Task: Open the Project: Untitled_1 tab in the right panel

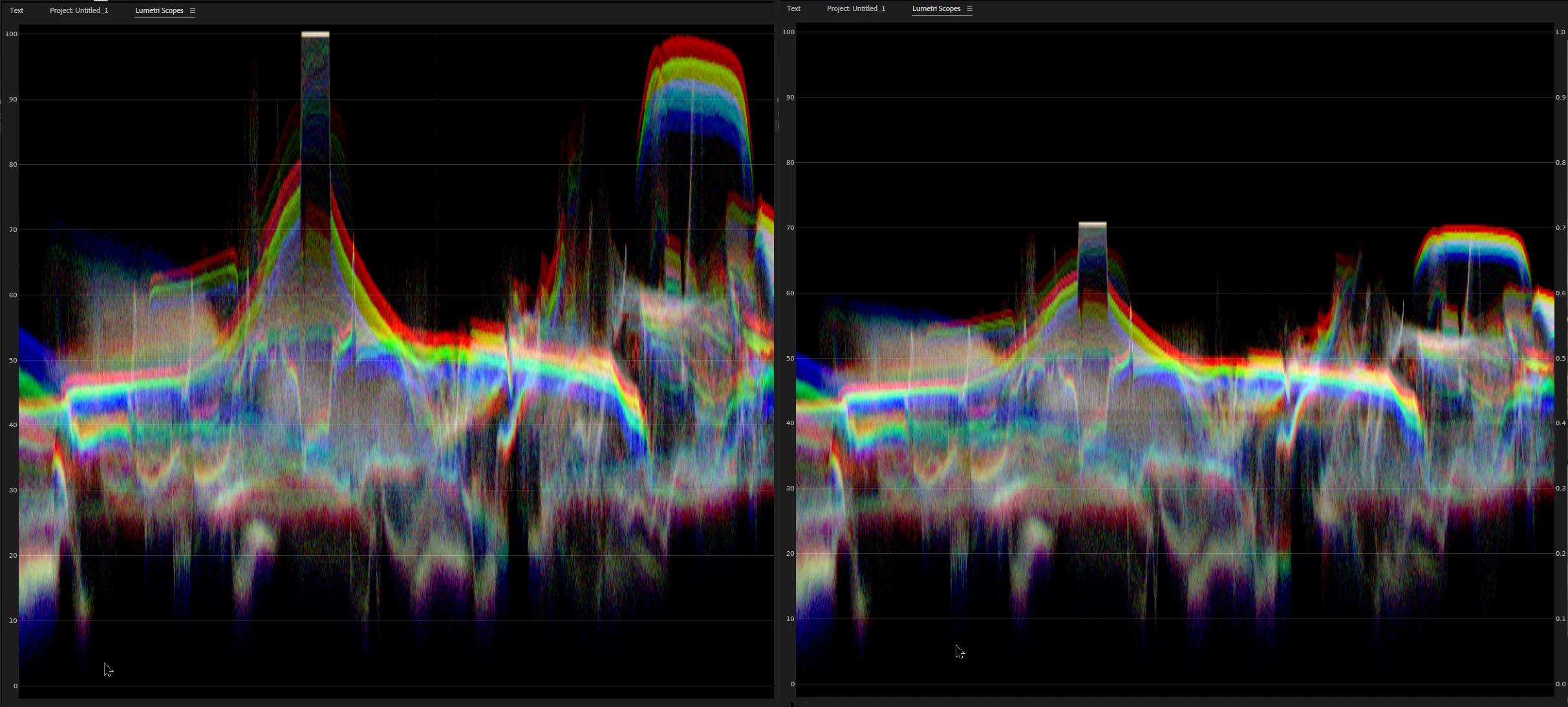Action: (x=855, y=8)
